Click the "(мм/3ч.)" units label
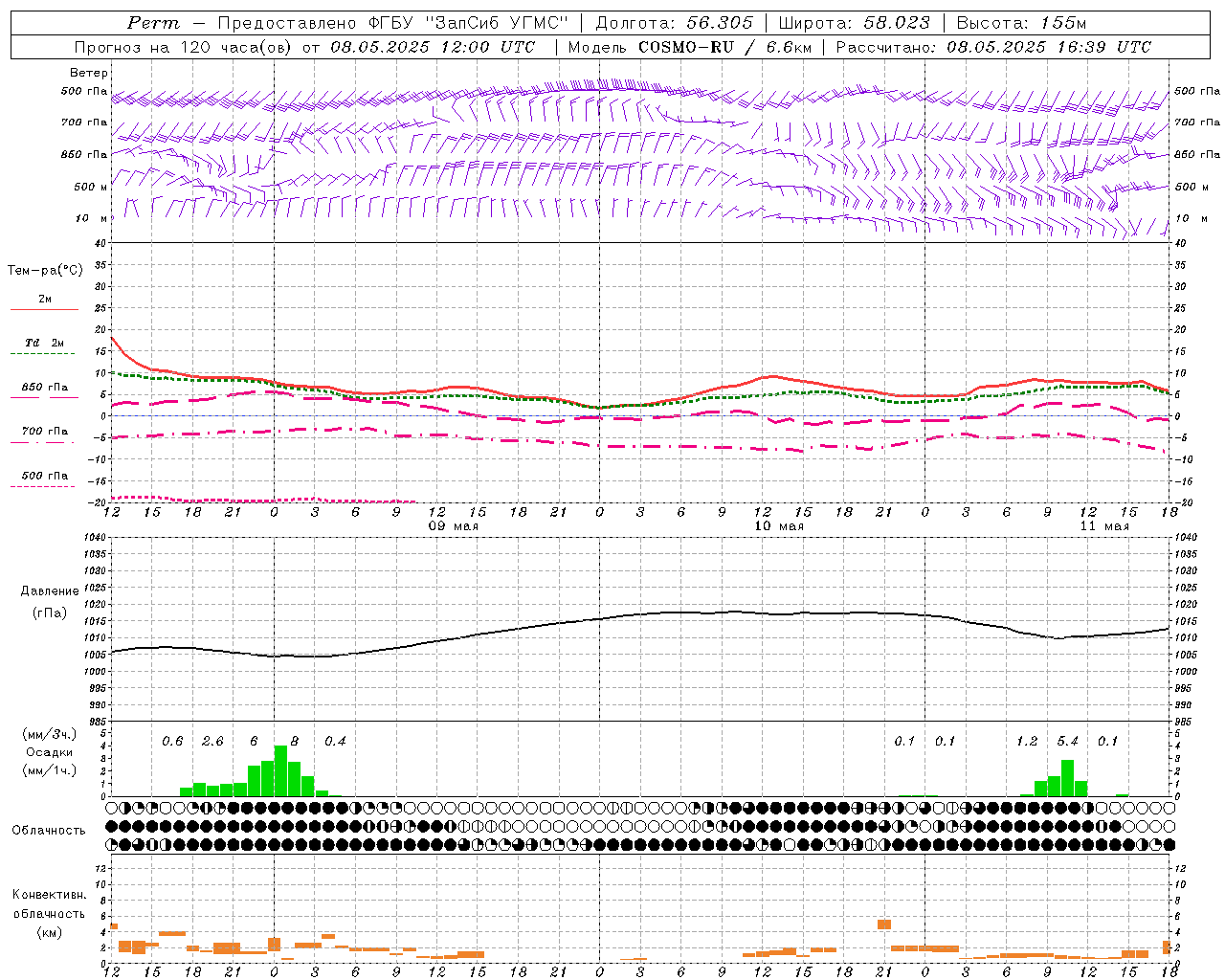The width and height of the screenshot is (1225, 980). tap(50, 735)
